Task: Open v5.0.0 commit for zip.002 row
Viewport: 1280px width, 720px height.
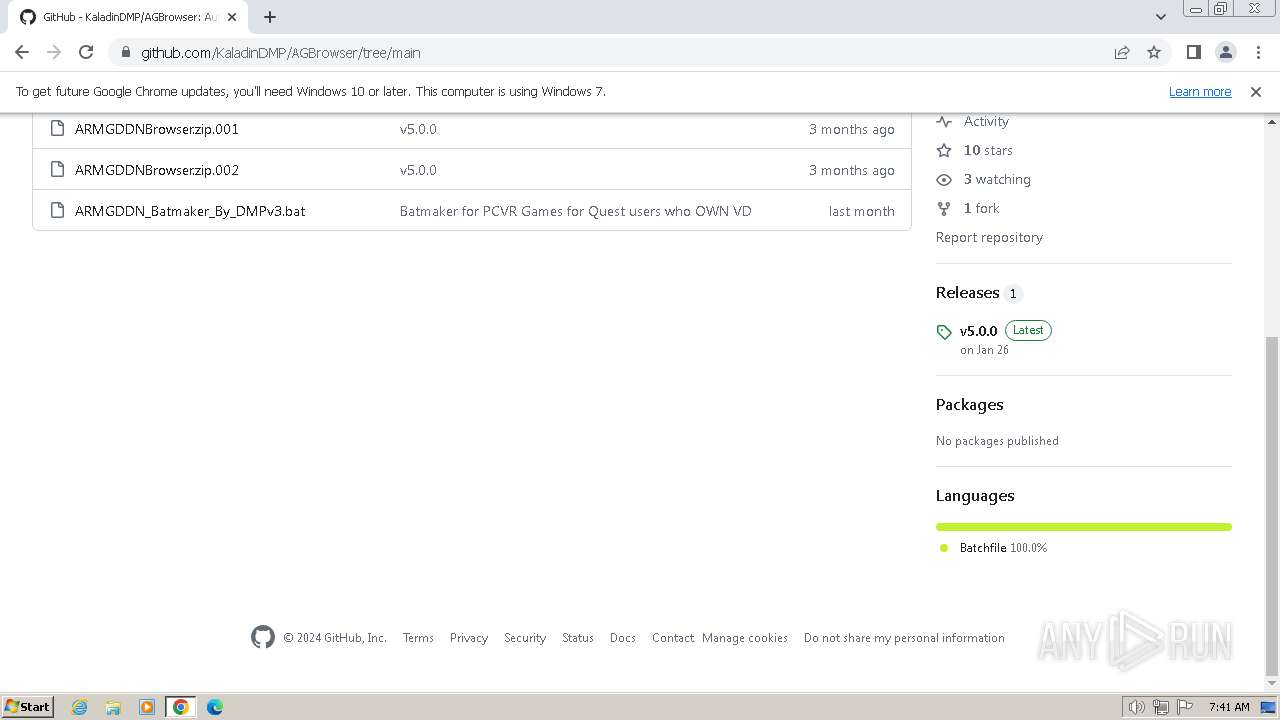Action: coord(418,170)
